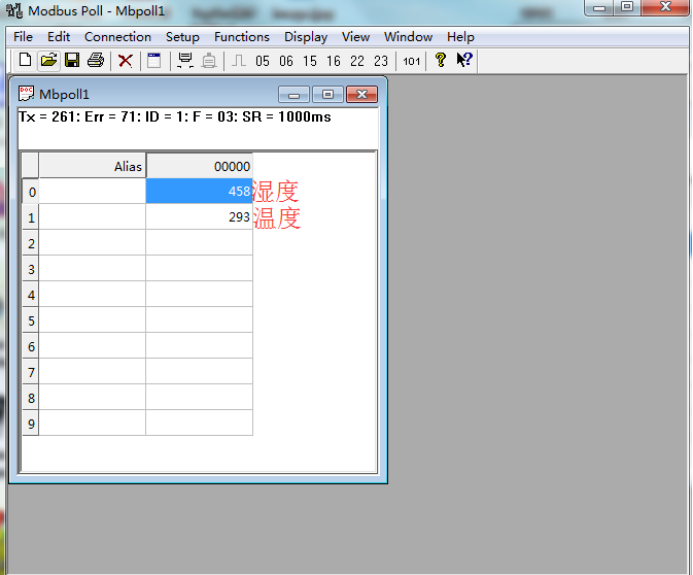Image resolution: width=693 pixels, height=575 pixels.
Task: Open the Connection menu
Action: click(117, 37)
